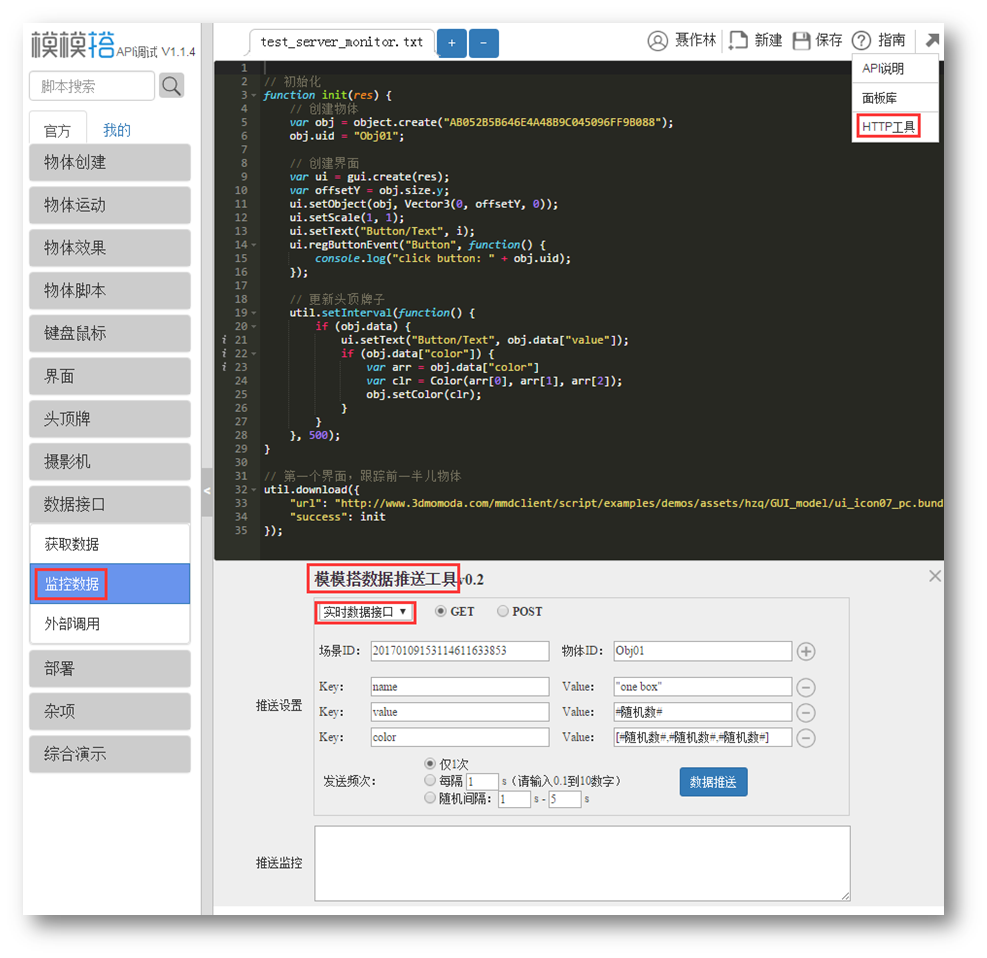Click the 每隔 seconds input box
This screenshot has height=958, width=987.
tap(482, 782)
